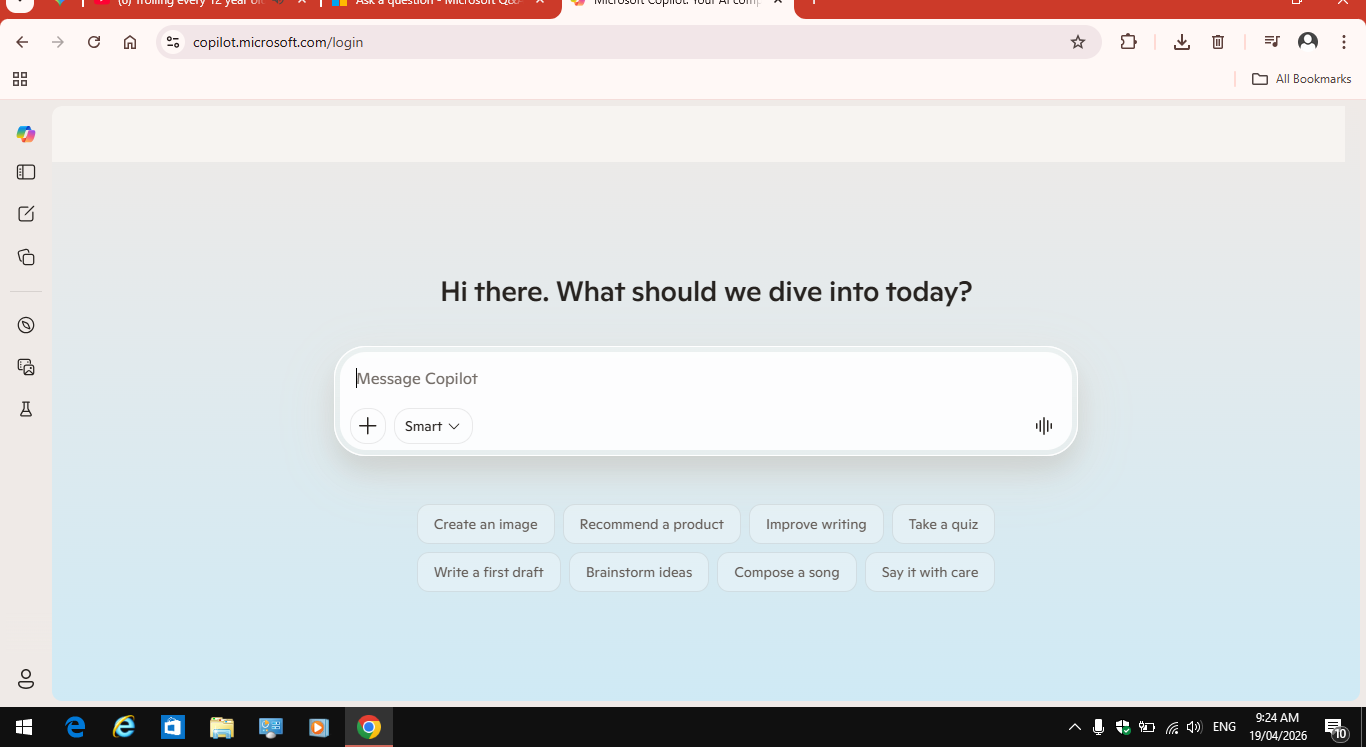Focus the Message Copilot input field
This screenshot has width=1366, height=747.
click(706, 379)
